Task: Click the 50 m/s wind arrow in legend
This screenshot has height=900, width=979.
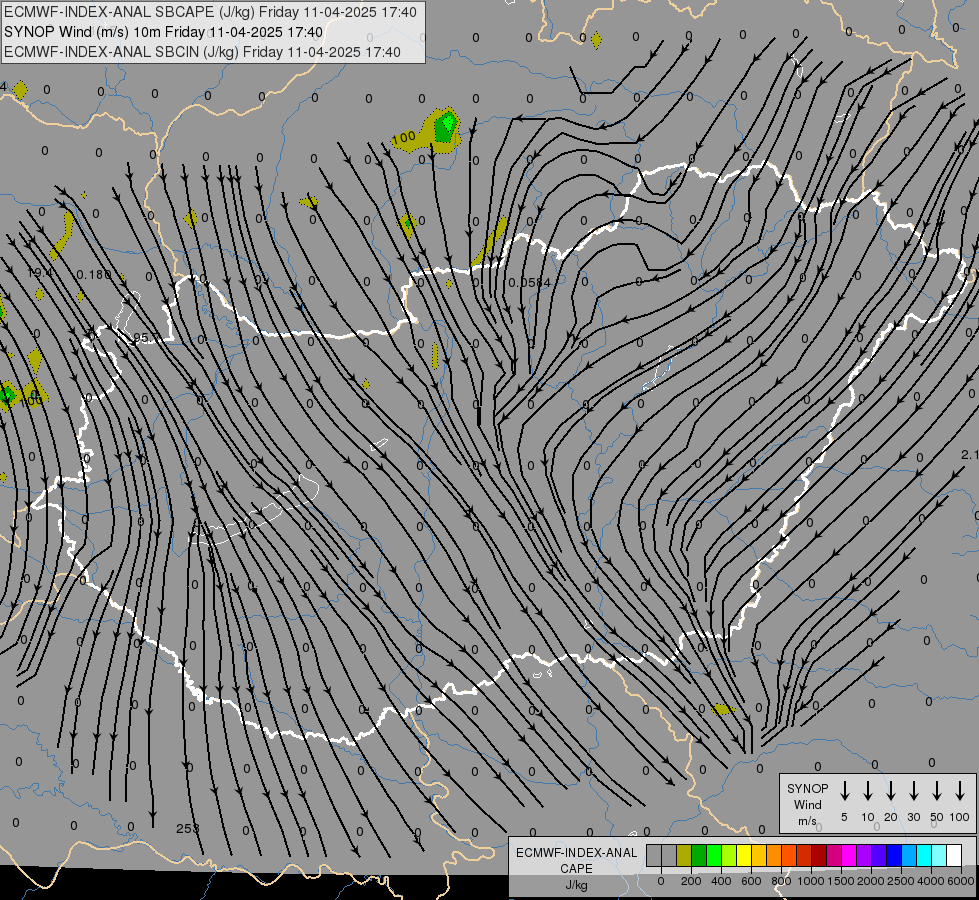Action: pos(937,791)
